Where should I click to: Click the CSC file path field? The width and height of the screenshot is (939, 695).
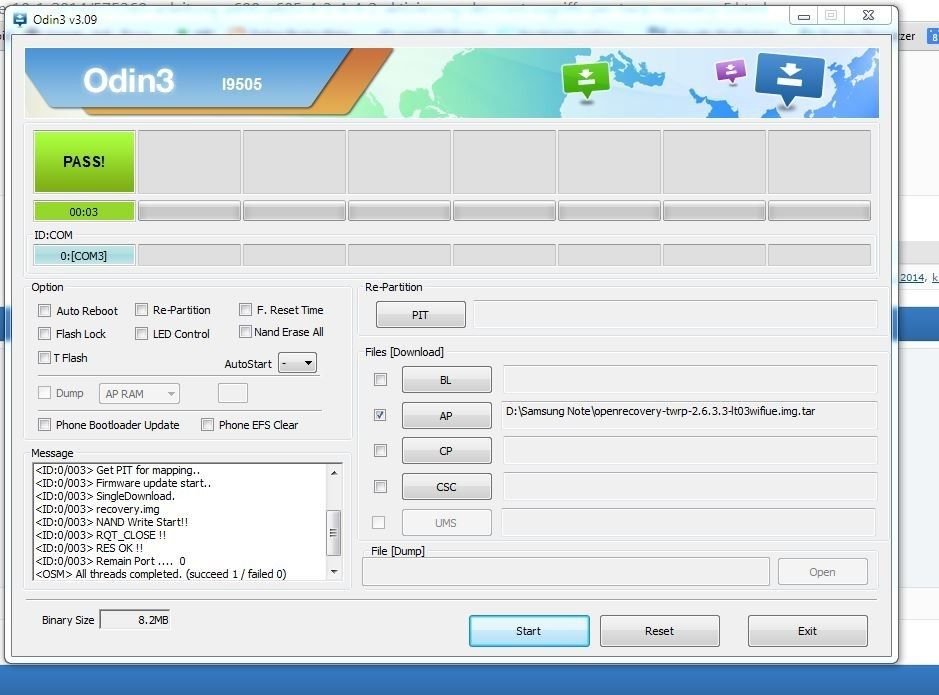click(689, 486)
